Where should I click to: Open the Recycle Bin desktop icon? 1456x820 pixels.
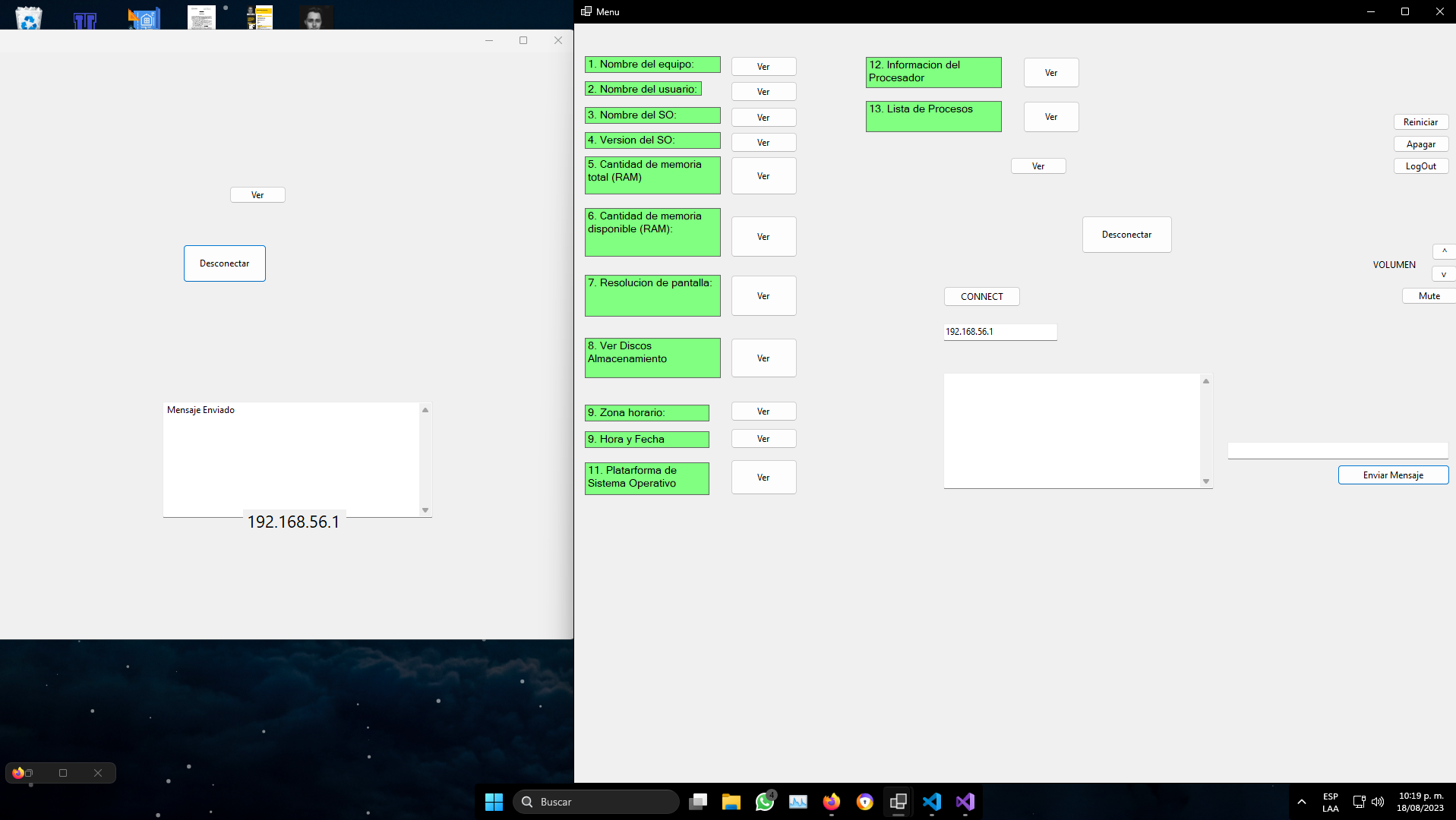(x=29, y=18)
